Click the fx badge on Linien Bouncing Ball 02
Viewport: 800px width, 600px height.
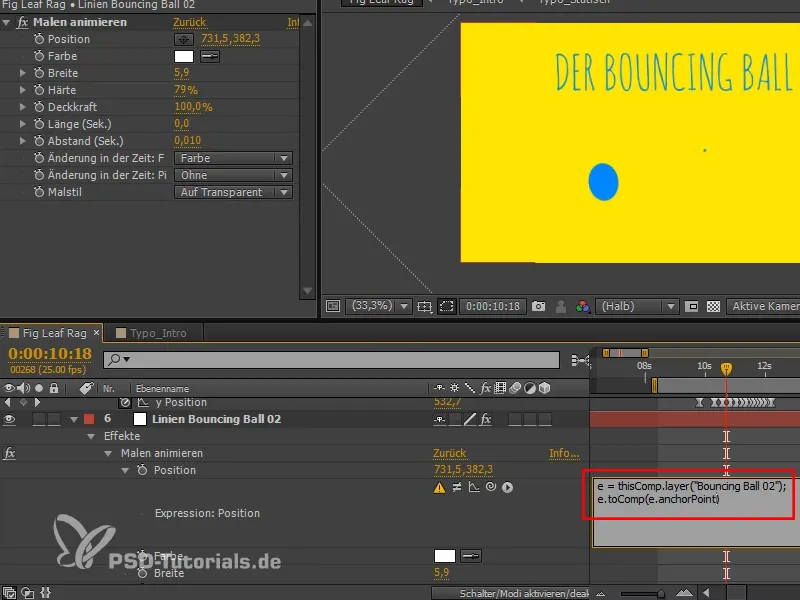click(484, 419)
